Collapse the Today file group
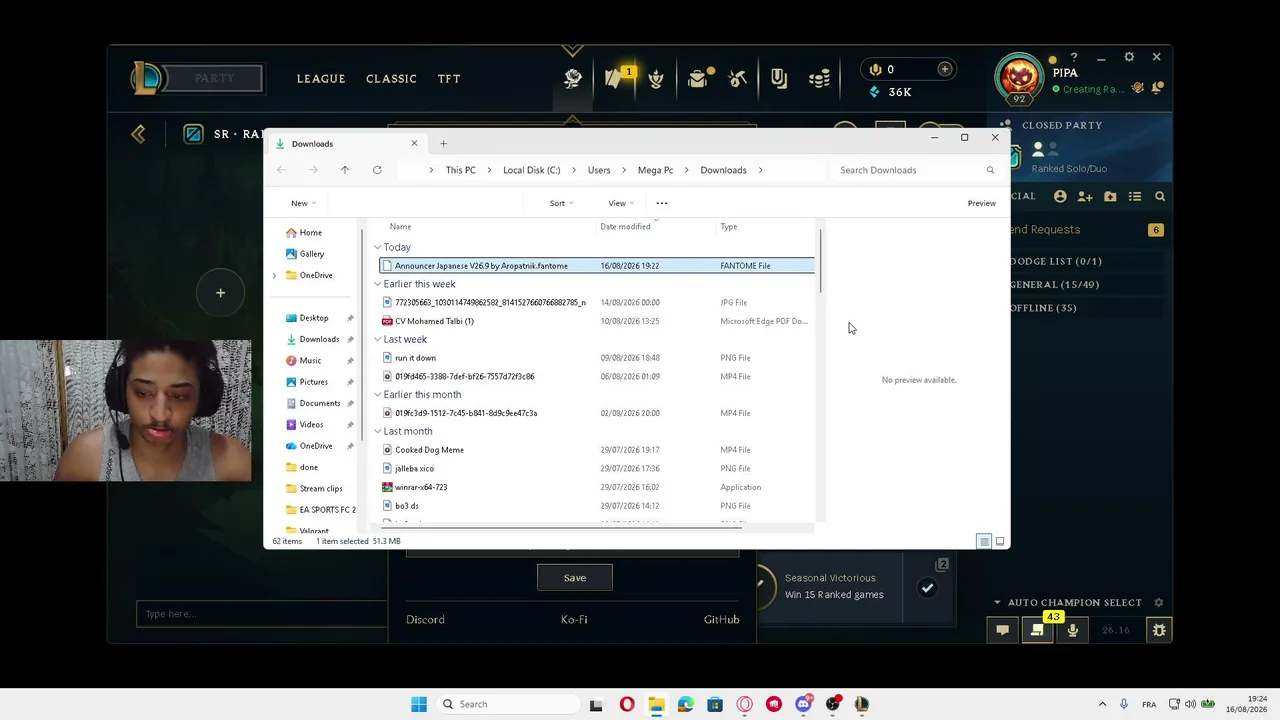This screenshot has height=720, width=1280. click(x=378, y=247)
